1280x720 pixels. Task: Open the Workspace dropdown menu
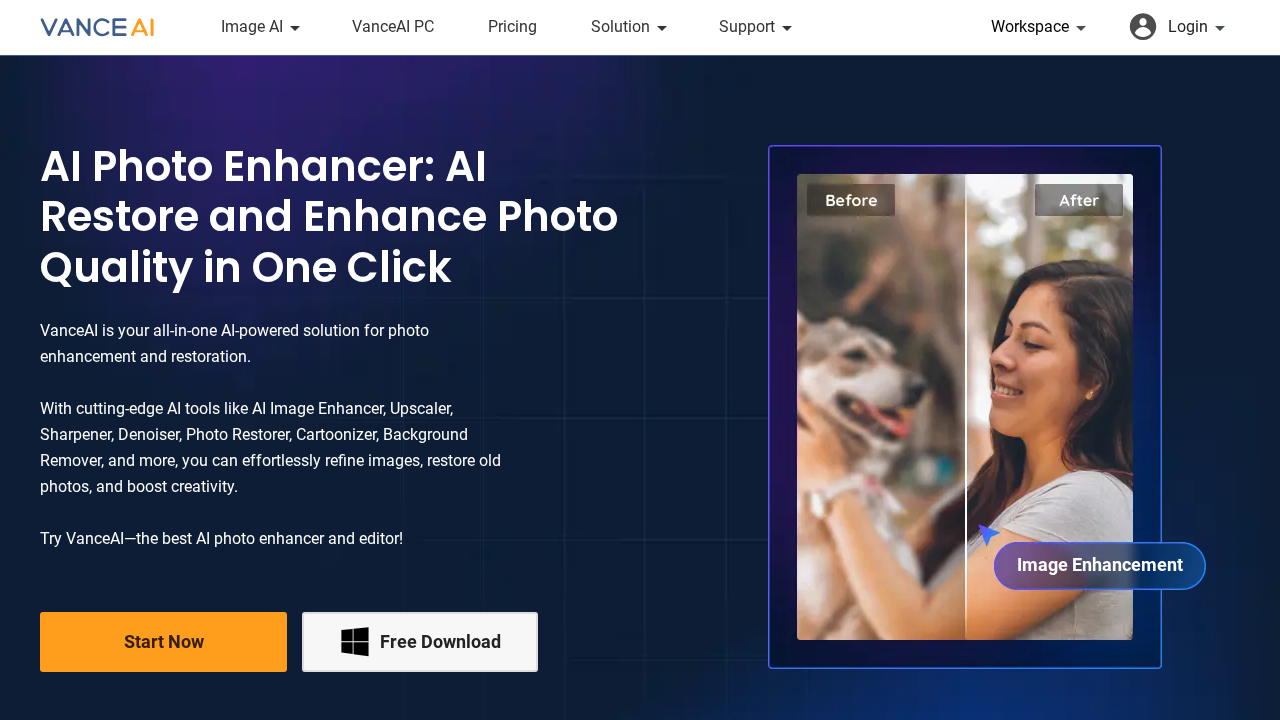[1038, 27]
